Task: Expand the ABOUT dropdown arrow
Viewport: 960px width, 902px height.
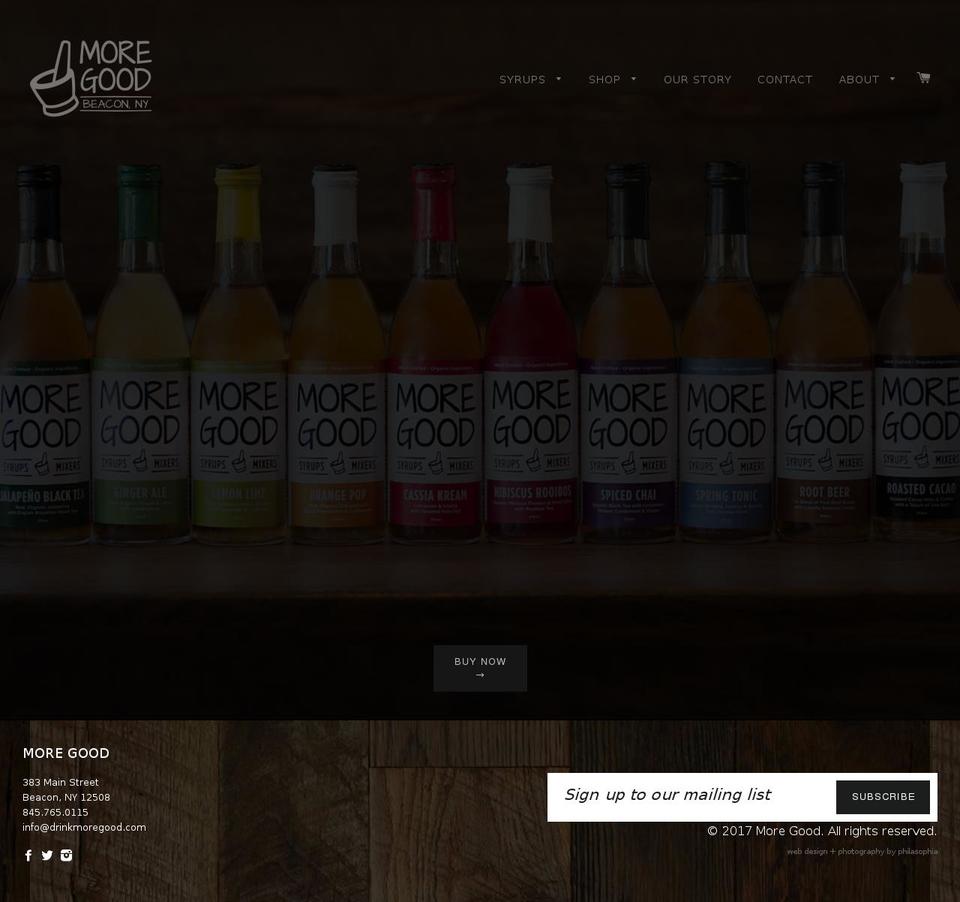Action: [893, 79]
